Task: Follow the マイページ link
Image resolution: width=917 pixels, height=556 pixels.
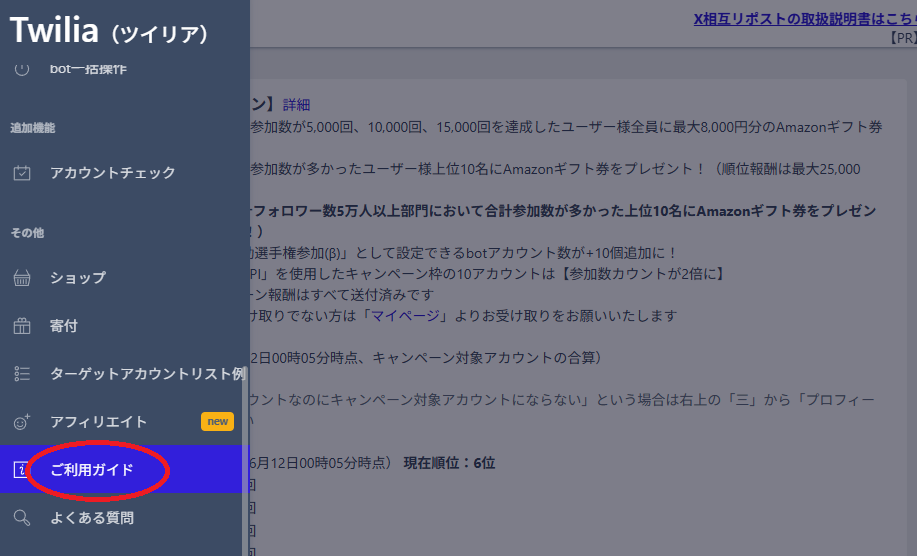Action: click(405, 316)
